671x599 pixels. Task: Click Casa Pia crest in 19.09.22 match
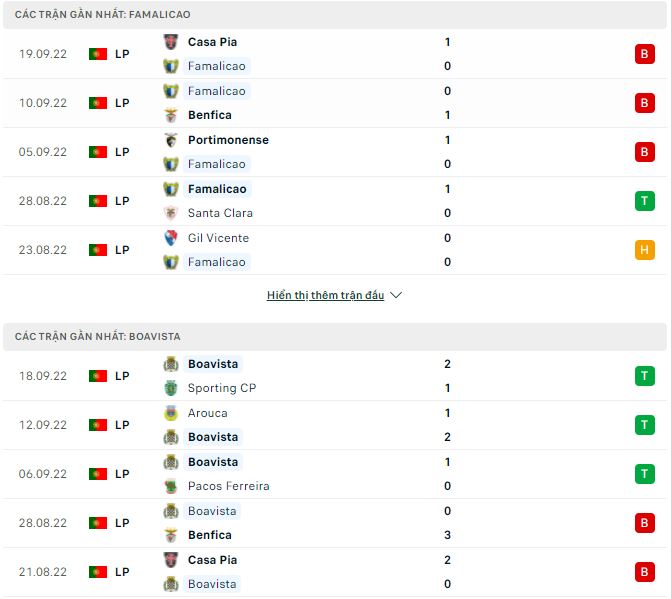pyautogui.click(x=171, y=42)
